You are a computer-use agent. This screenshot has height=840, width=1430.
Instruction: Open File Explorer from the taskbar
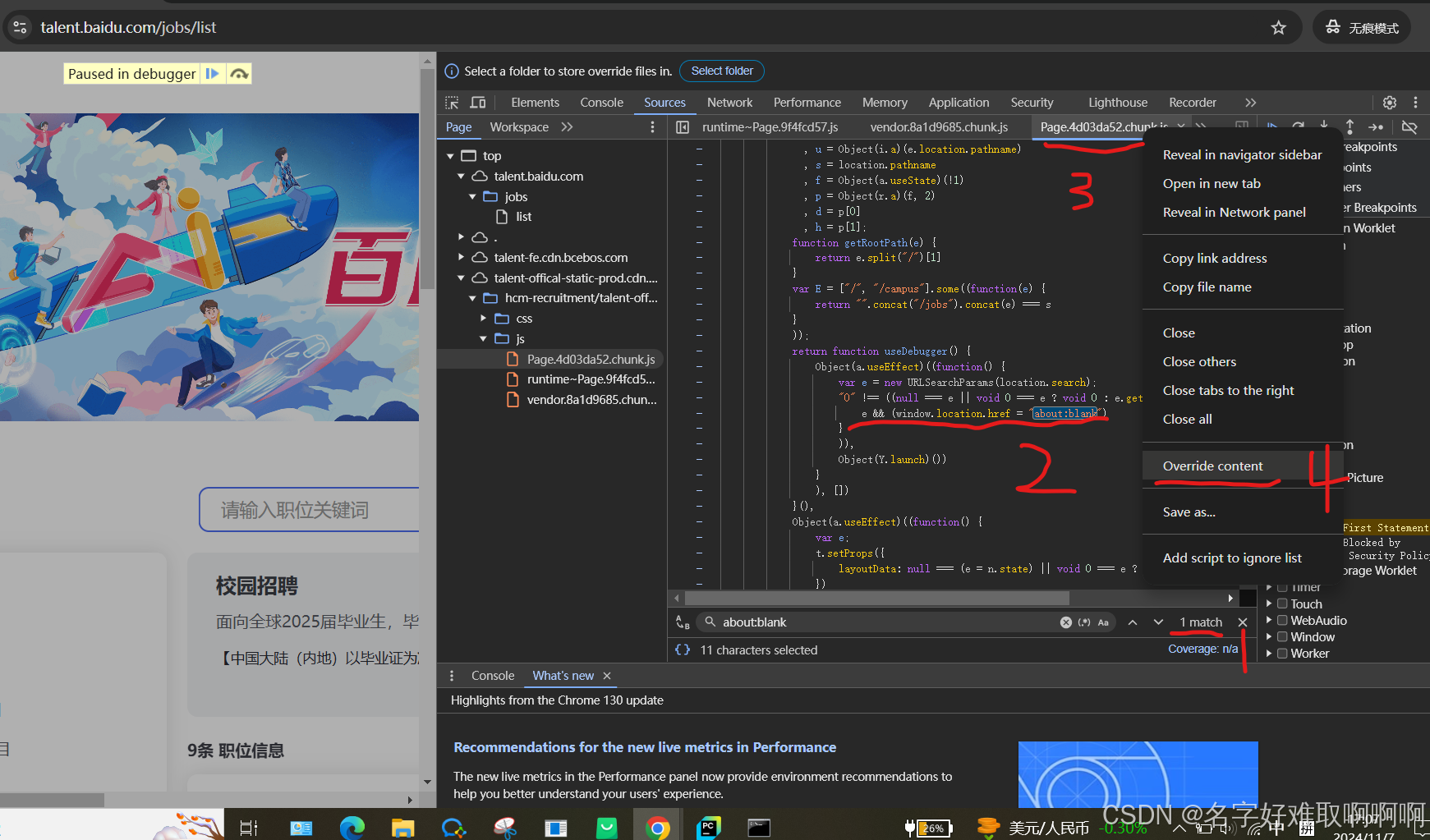(x=402, y=828)
